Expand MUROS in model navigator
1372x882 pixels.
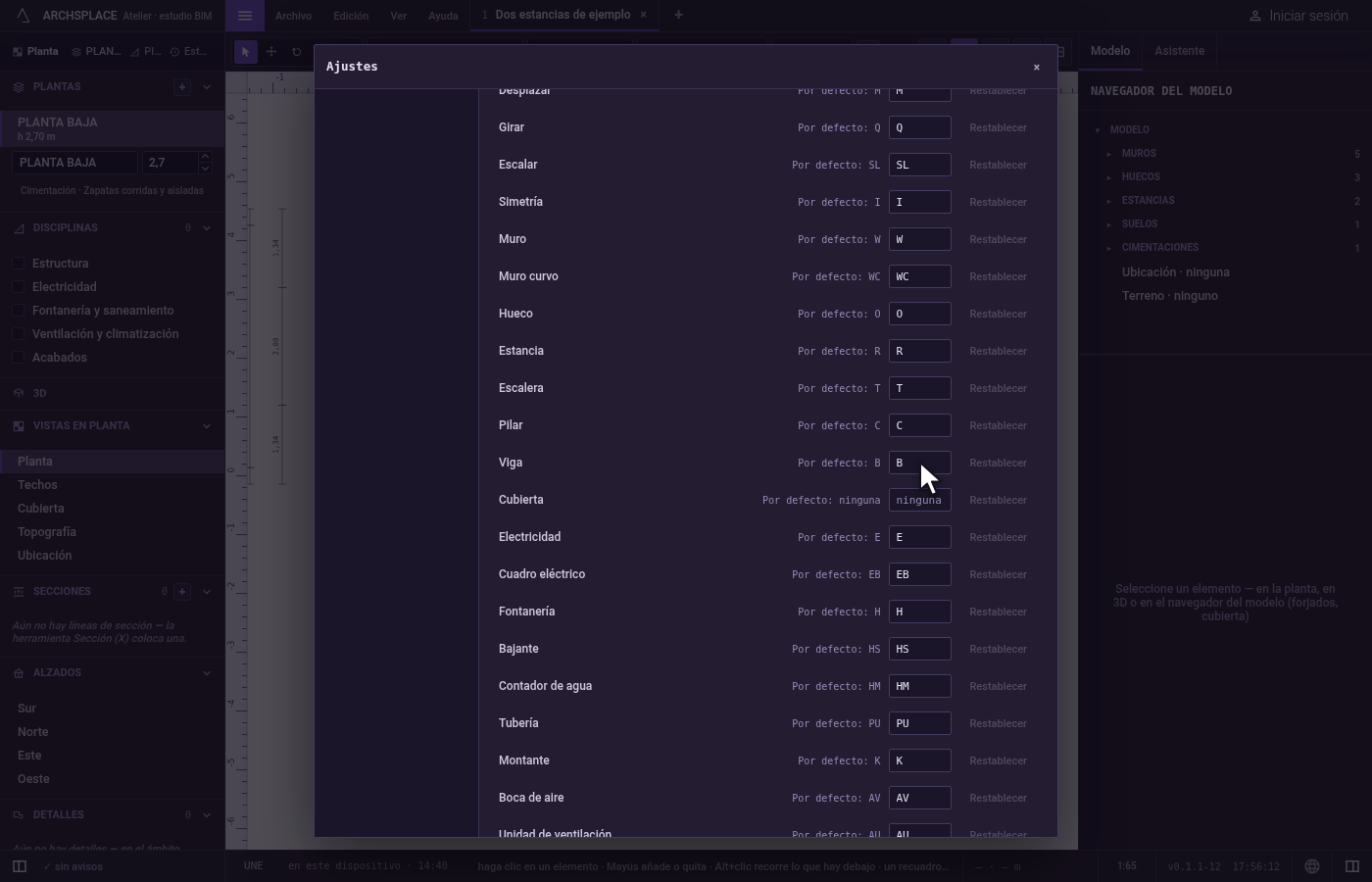(1109, 154)
